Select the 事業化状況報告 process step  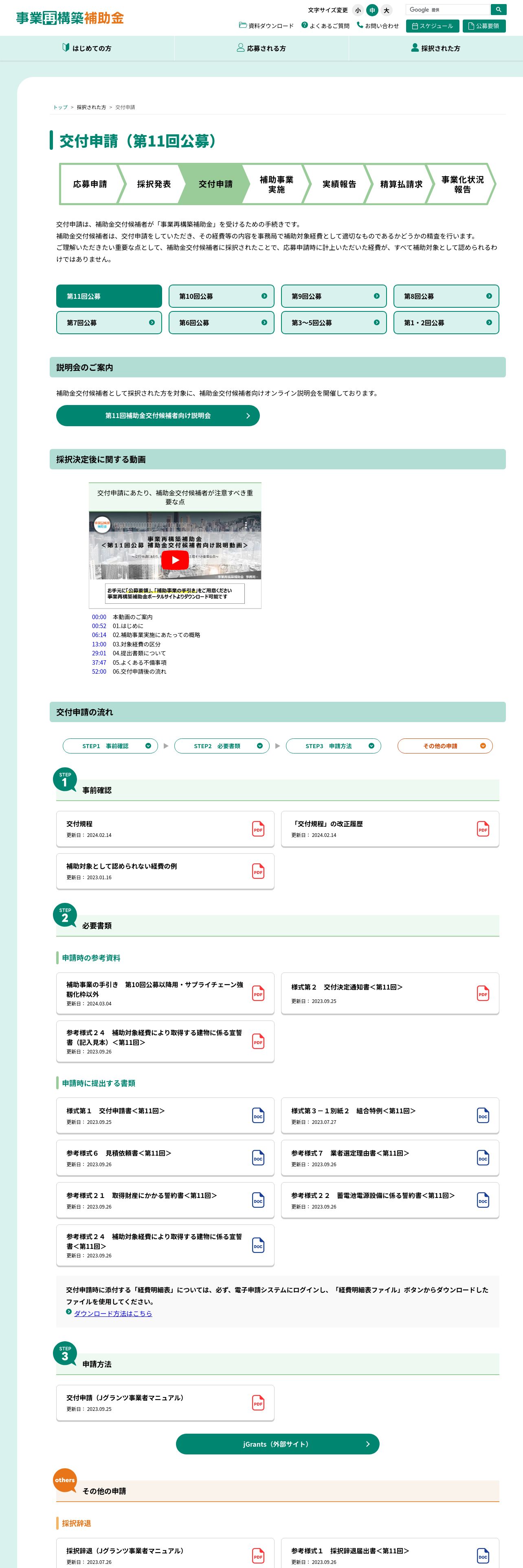[462, 184]
